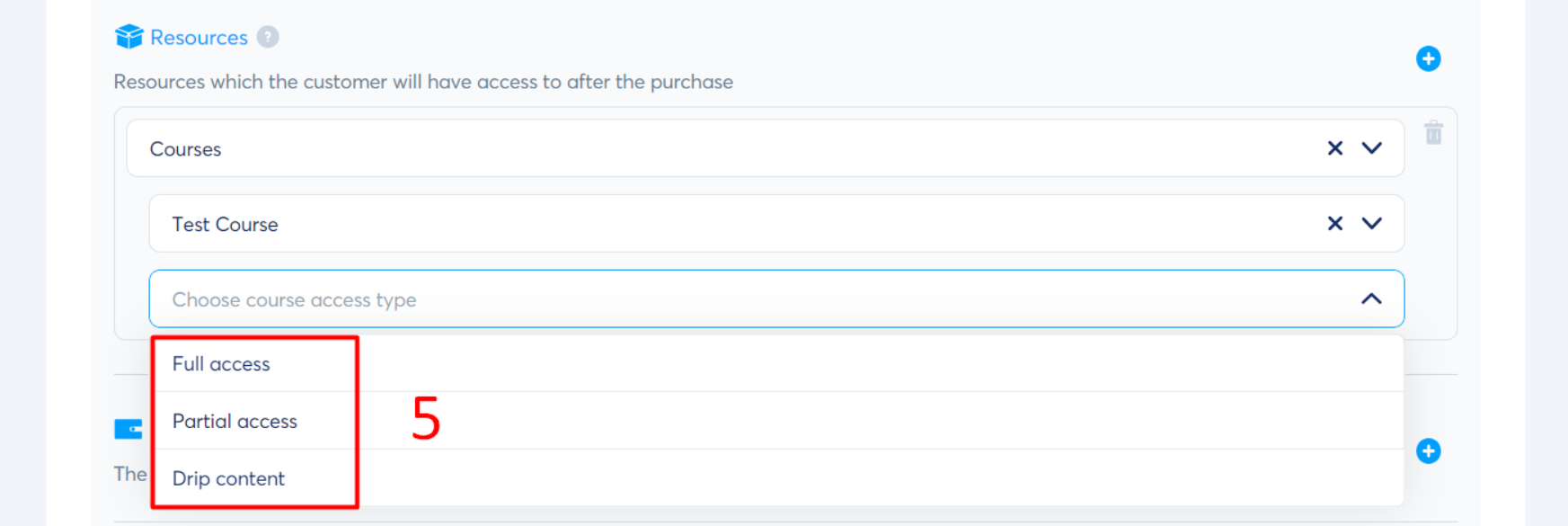The height and width of the screenshot is (526, 1568).
Task: Open the Resources help question mark
Action: tap(268, 37)
